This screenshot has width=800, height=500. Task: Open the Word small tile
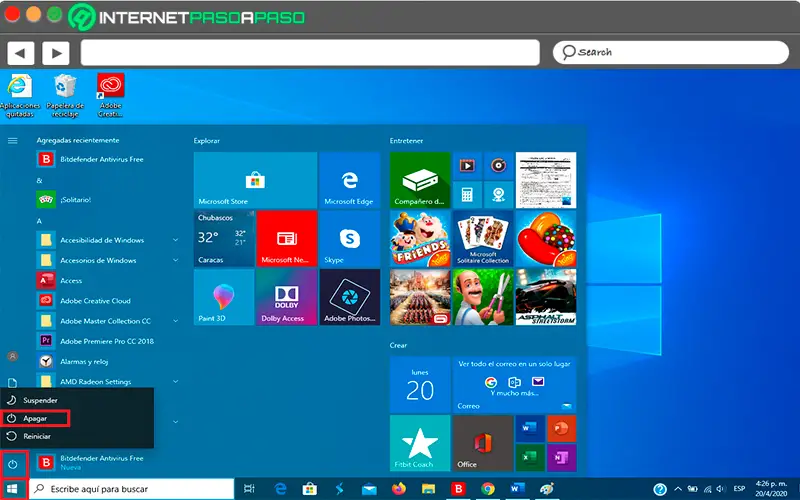530,429
